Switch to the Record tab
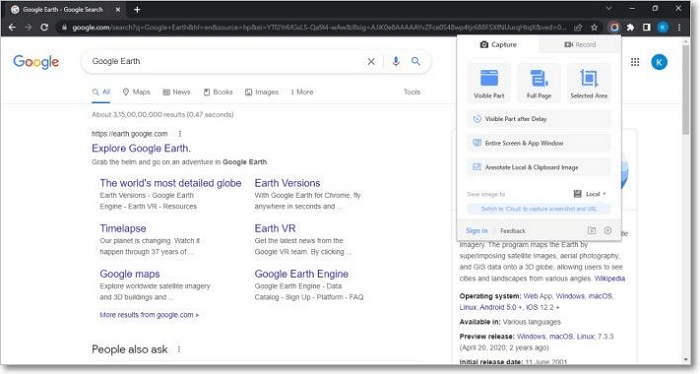The height and width of the screenshot is (374, 700). coord(580,45)
